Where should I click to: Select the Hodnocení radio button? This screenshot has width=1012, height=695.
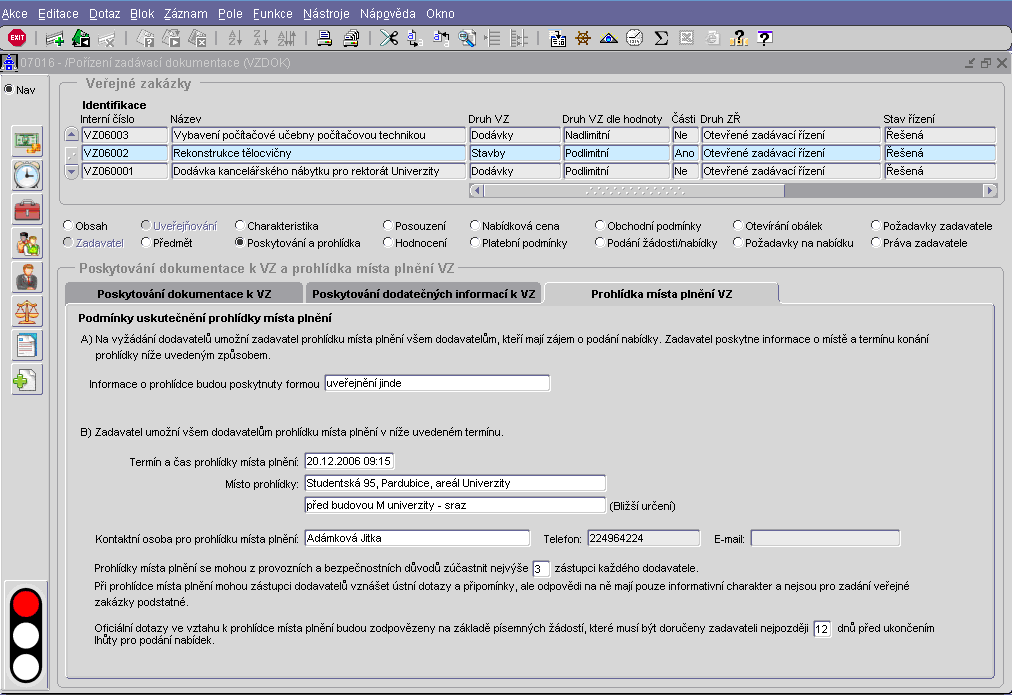click(x=388, y=243)
